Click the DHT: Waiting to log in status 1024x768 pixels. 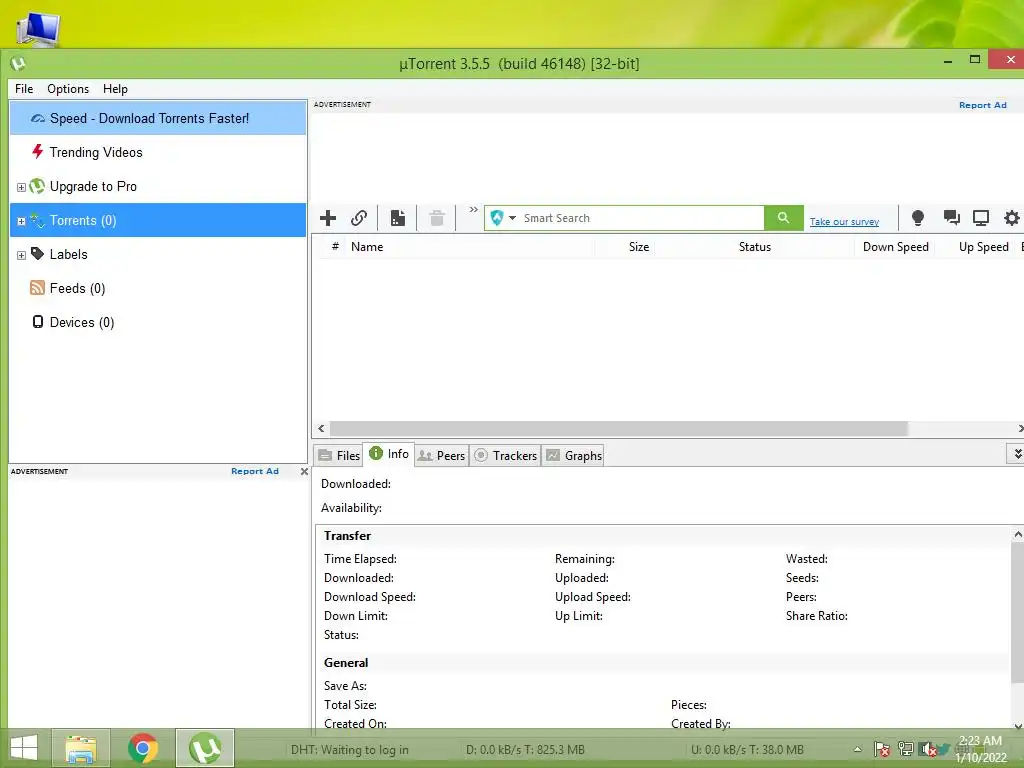coord(349,750)
